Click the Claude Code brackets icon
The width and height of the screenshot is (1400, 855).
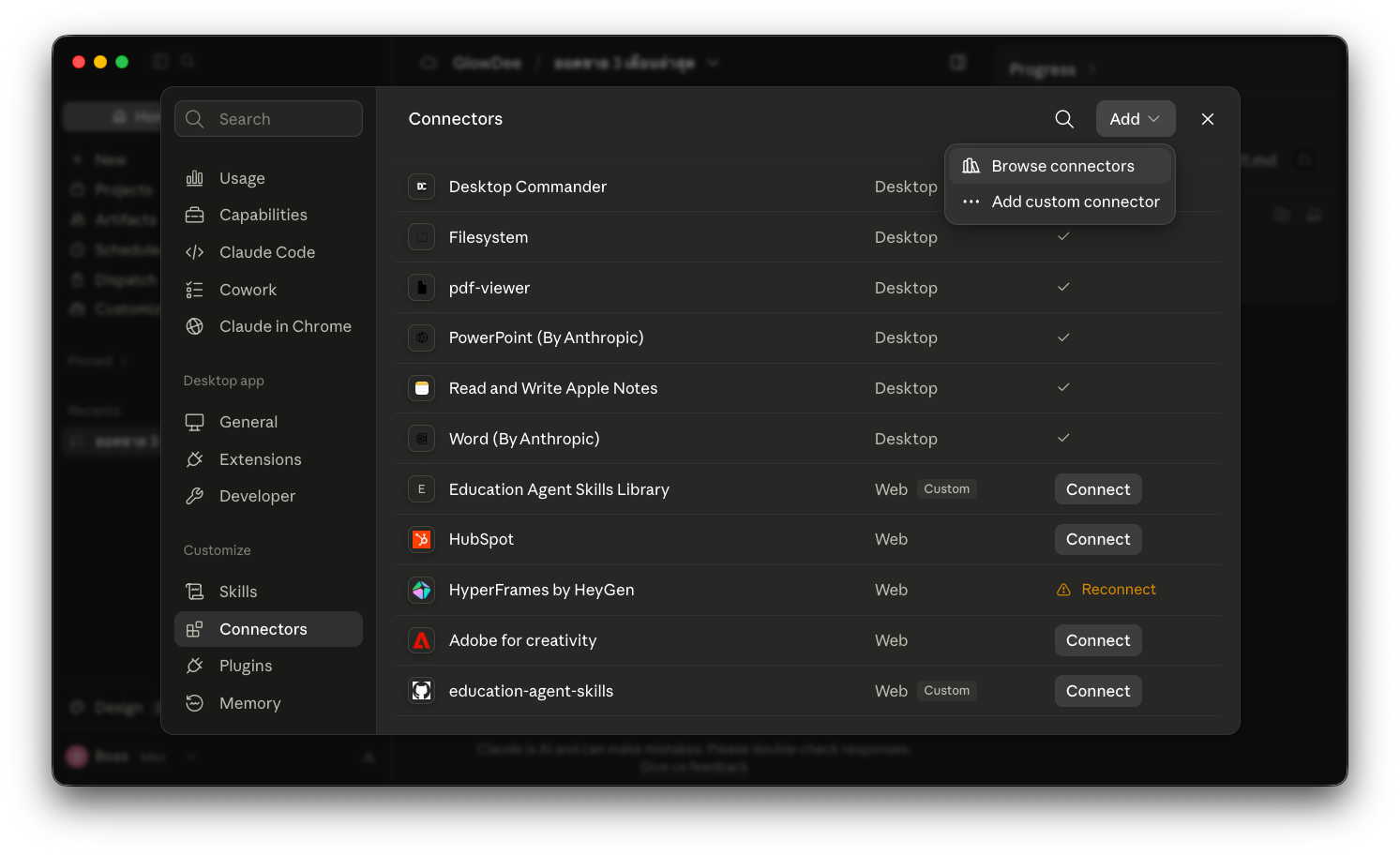(x=195, y=252)
